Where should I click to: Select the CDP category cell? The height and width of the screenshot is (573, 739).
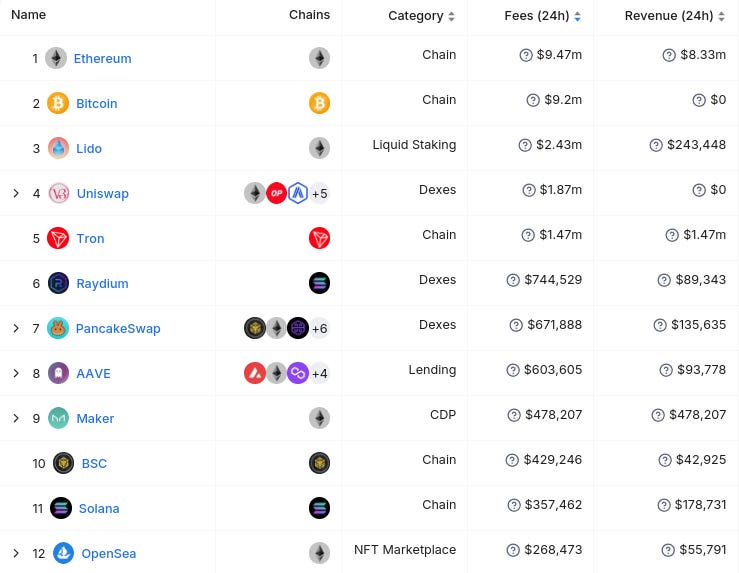pos(443,415)
